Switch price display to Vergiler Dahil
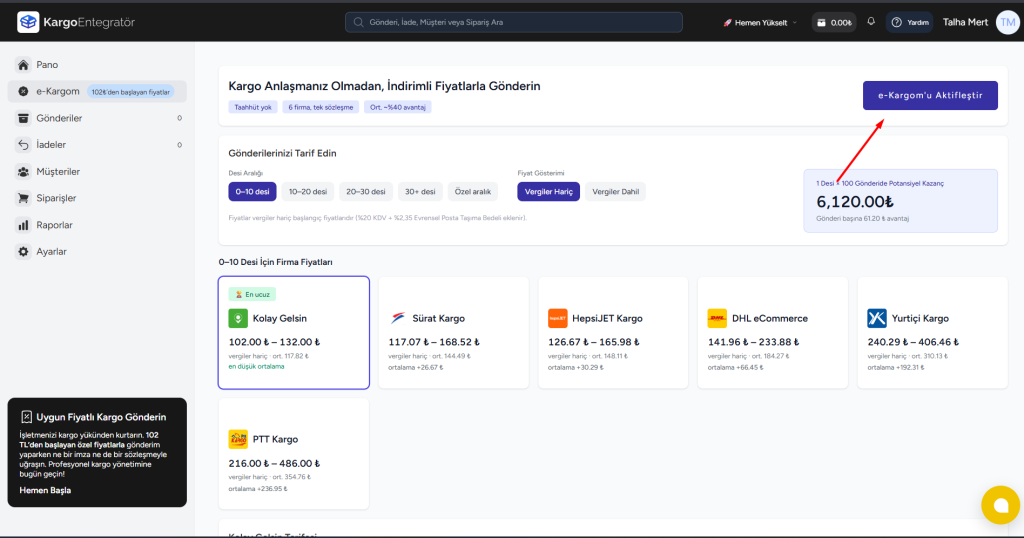Screen dimensions: 1024x538 tap(615, 191)
